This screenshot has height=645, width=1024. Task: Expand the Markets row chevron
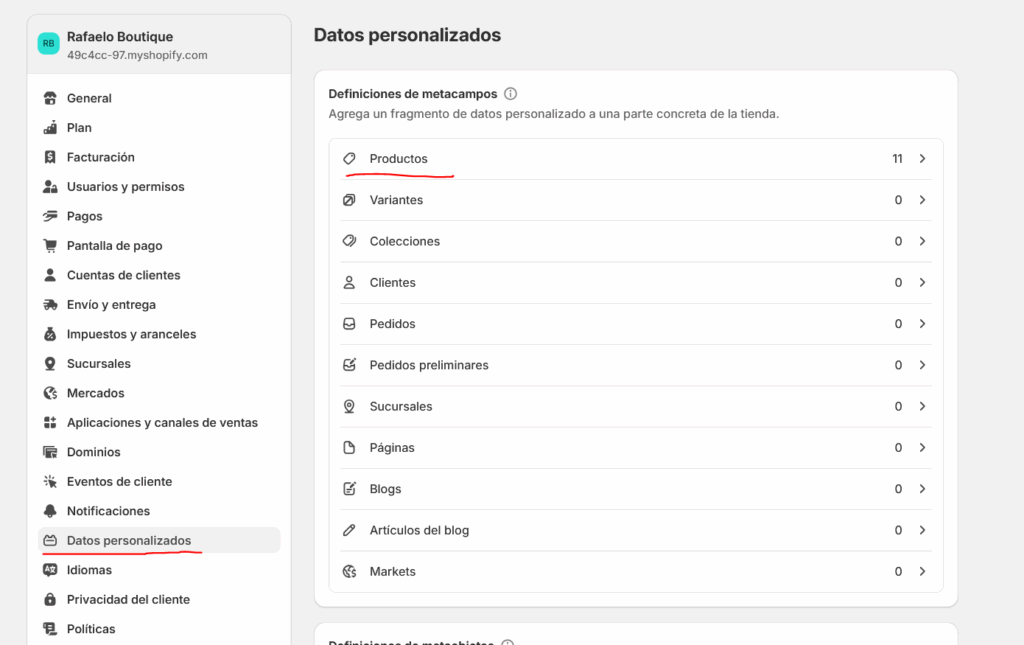point(922,572)
